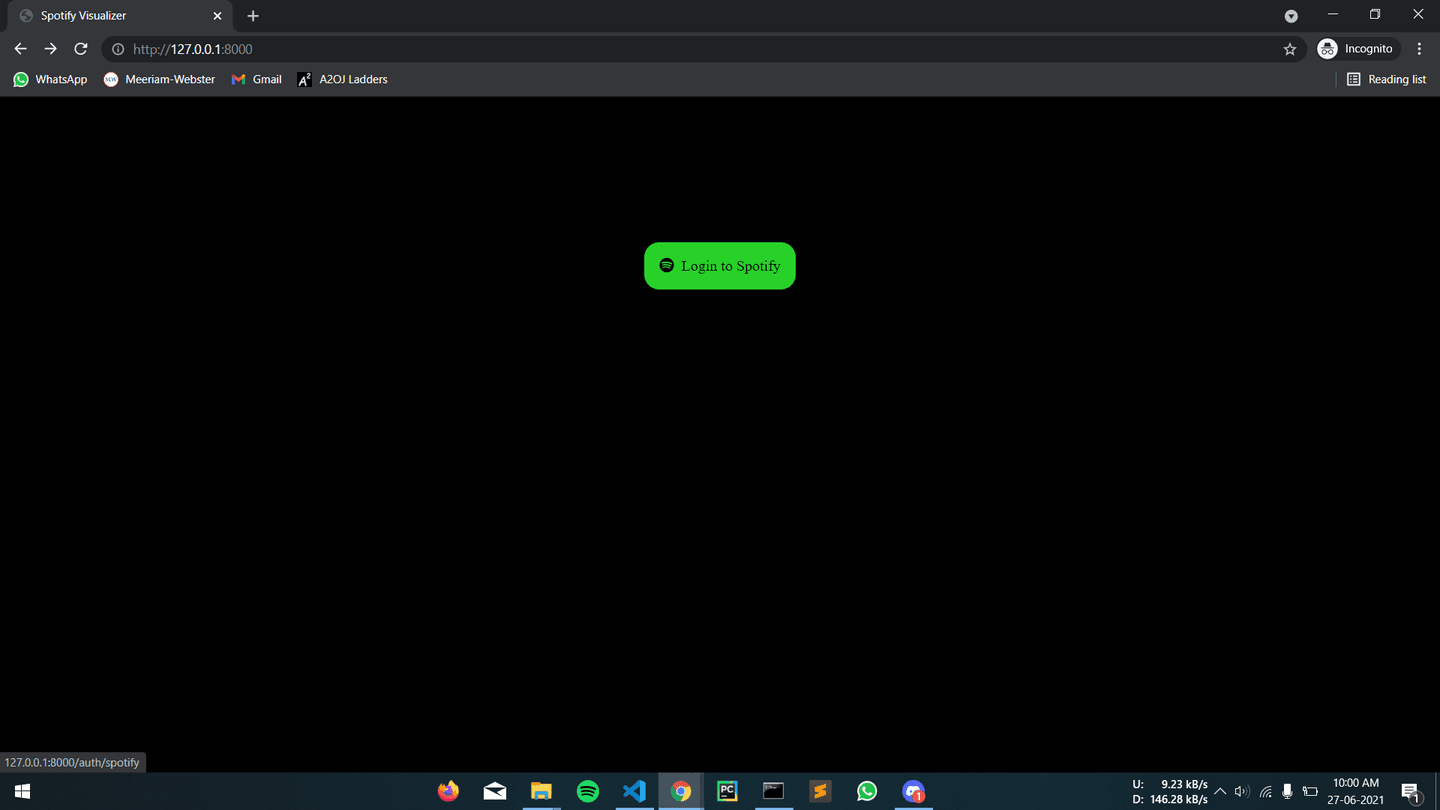Go back using the browser back arrow
Screen dimensions: 1440x810
21,49
